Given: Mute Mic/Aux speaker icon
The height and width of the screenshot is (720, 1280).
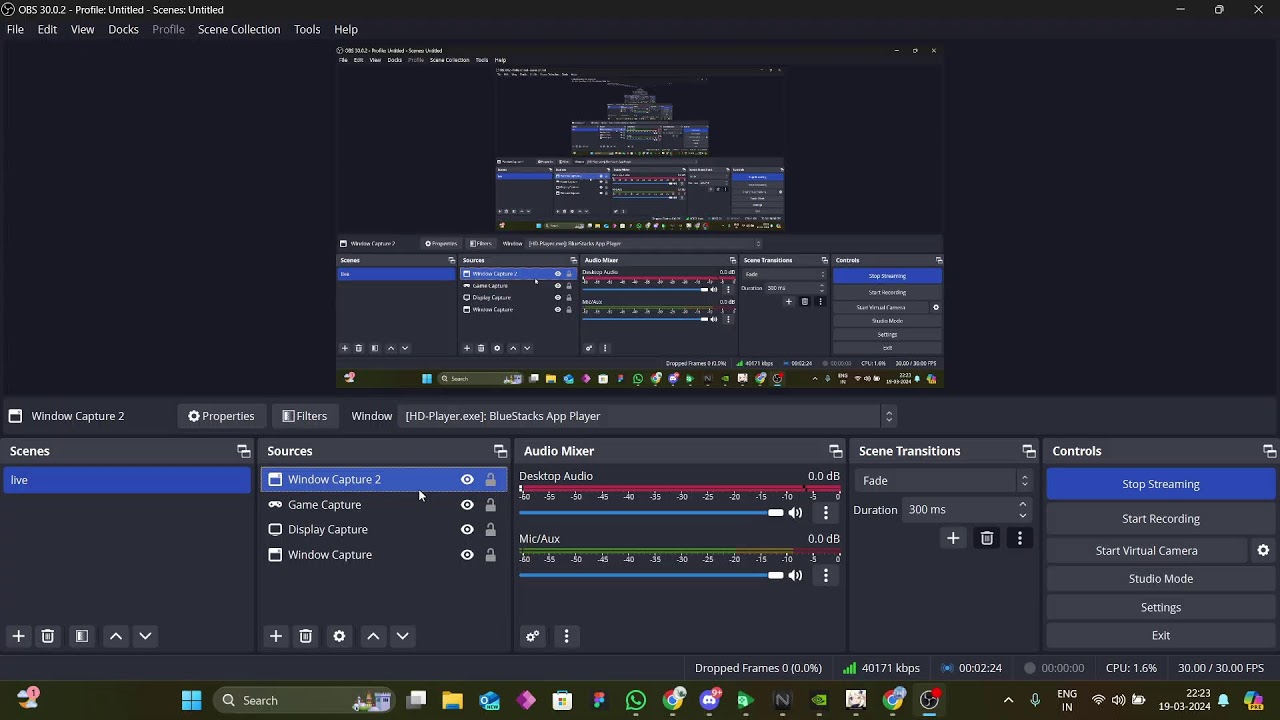Looking at the screenshot, I should tap(795, 575).
